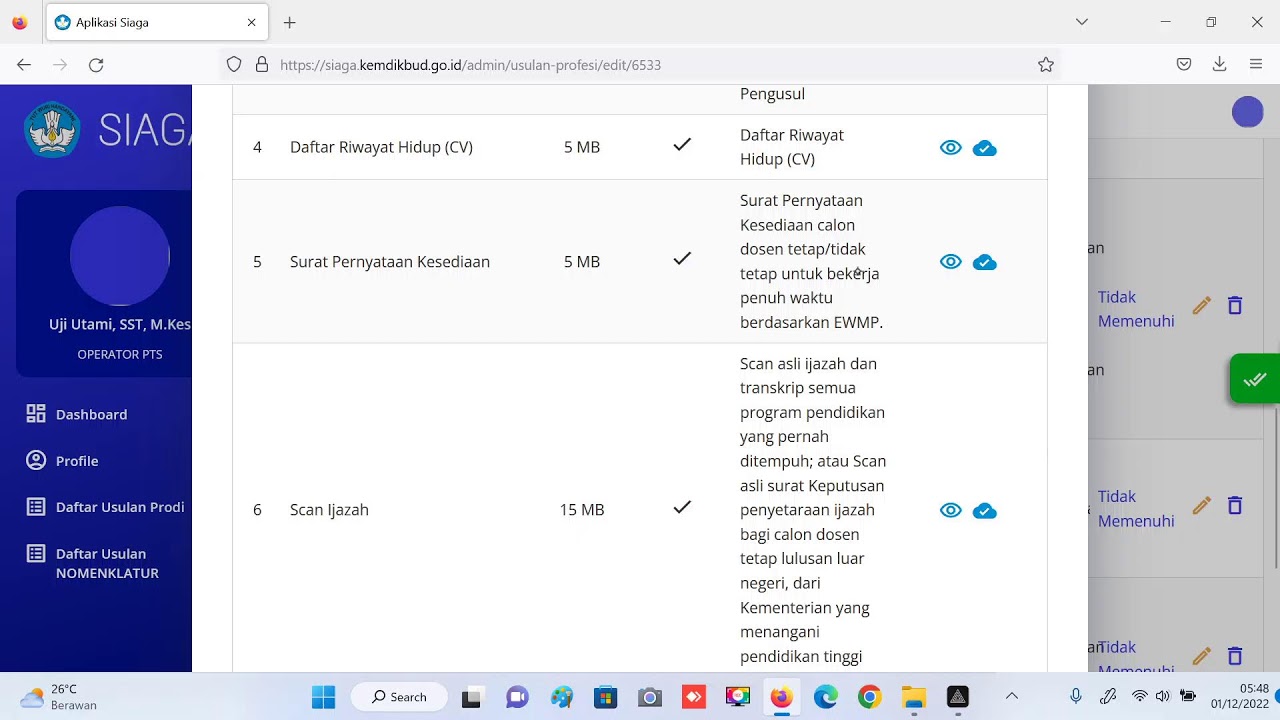Click the site security padlock icon
Screen dimensions: 1280x720
coord(262,65)
